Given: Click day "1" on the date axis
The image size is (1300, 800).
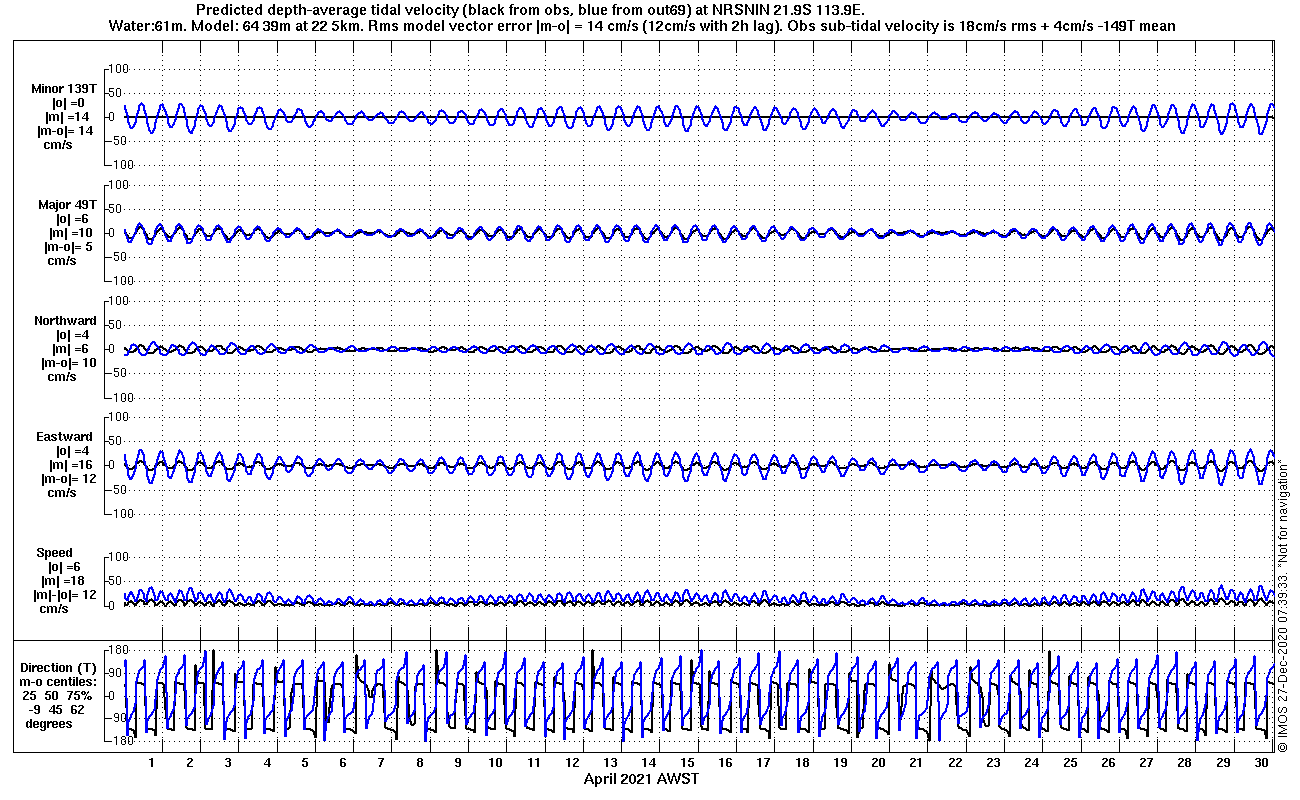Looking at the screenshot, I should 151,763.
